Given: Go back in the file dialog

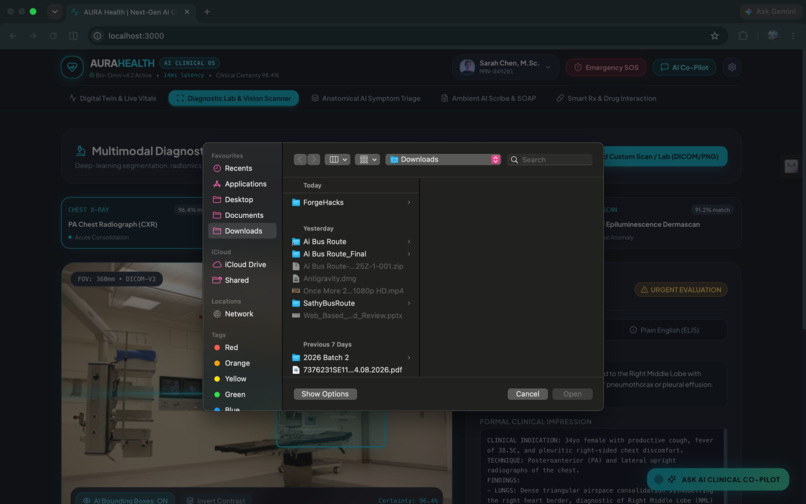Looking at the screenshot, I should (300, 159).
